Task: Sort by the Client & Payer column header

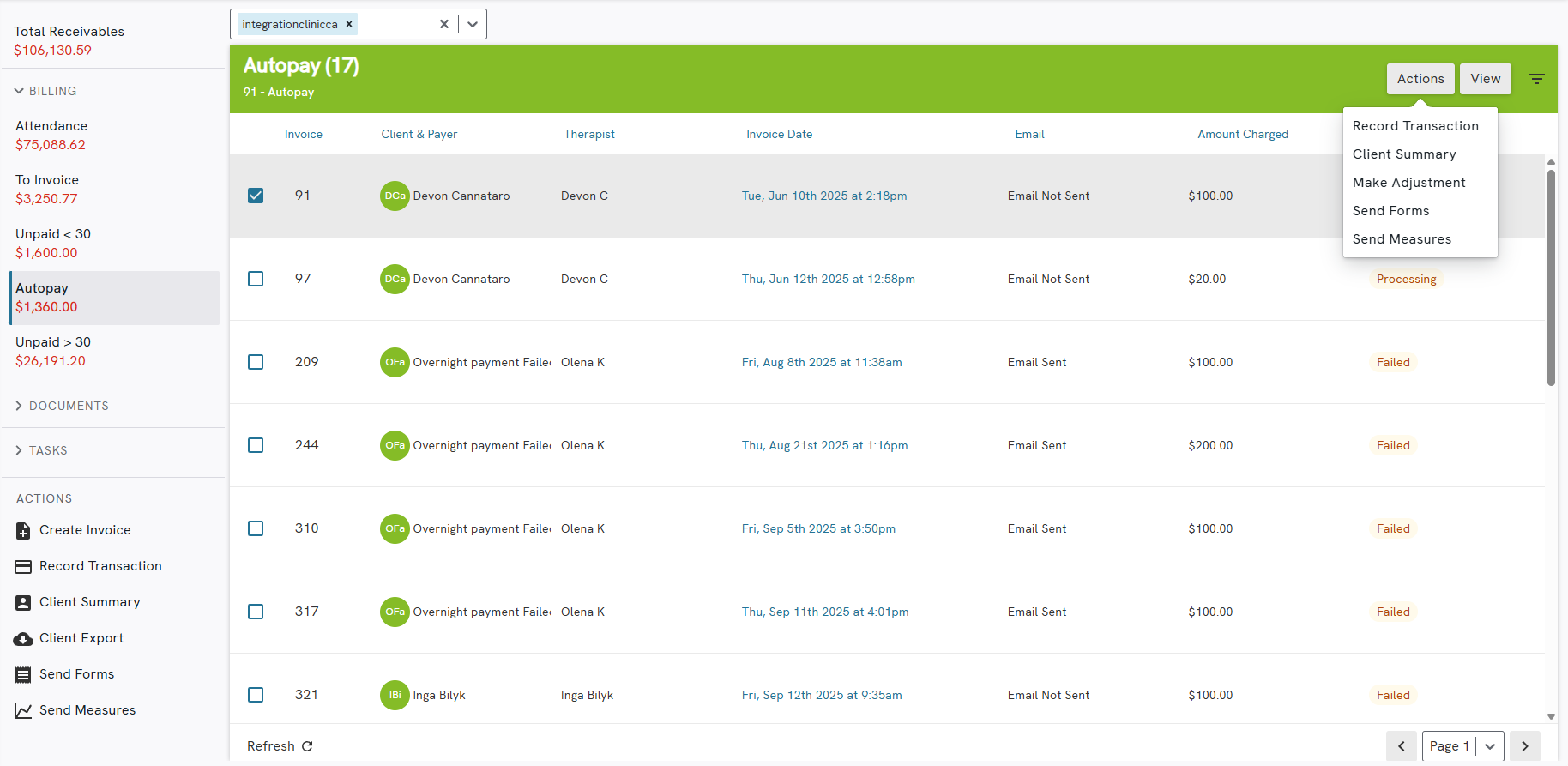Action: click(419, 135)
